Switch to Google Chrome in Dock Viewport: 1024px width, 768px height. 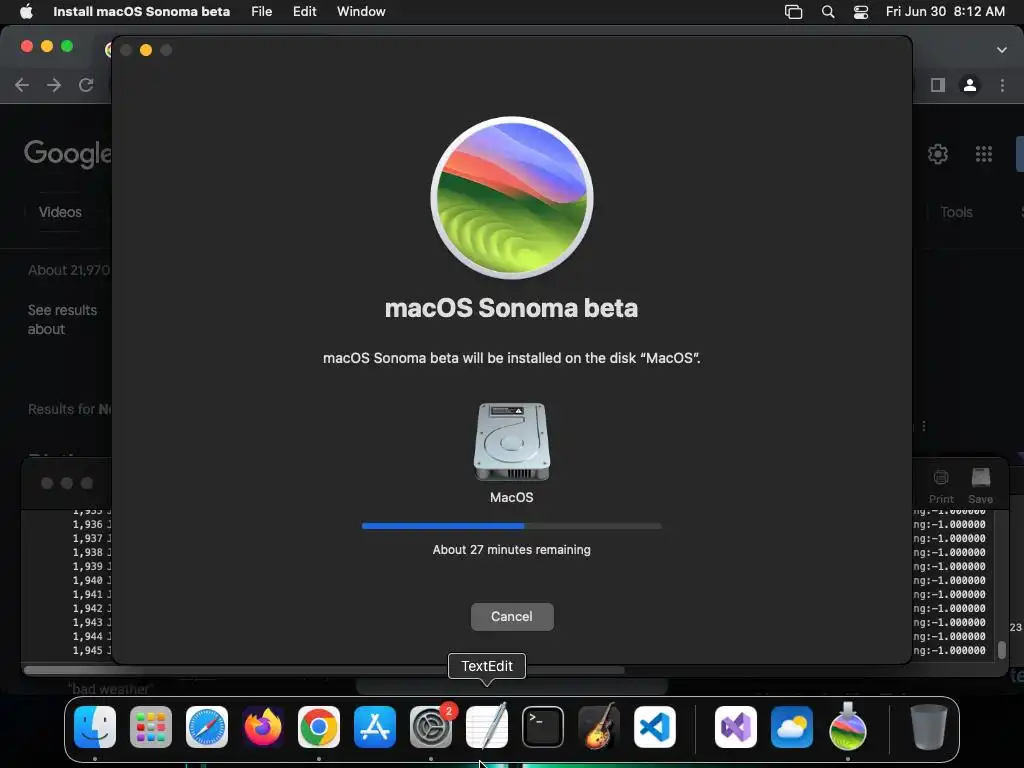pyautogui.click(x=319, y=727)
